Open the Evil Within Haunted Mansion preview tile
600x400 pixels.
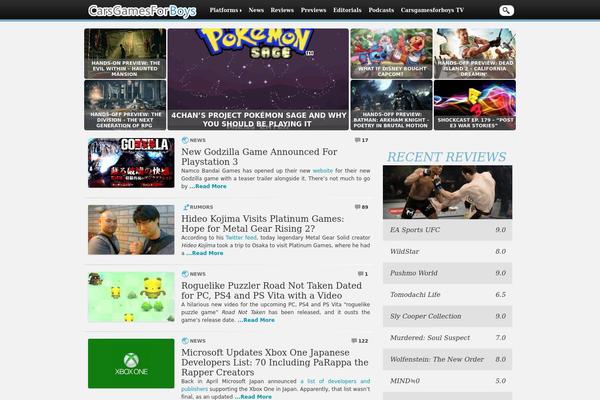pos(125,54)
